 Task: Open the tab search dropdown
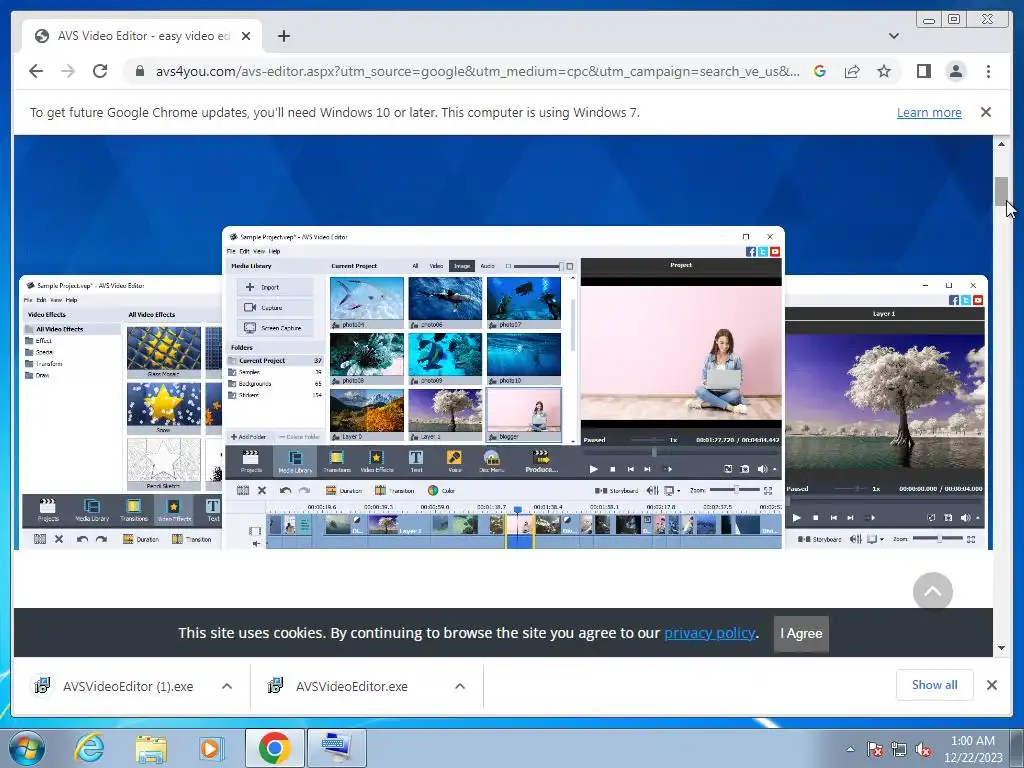[893, 36]
